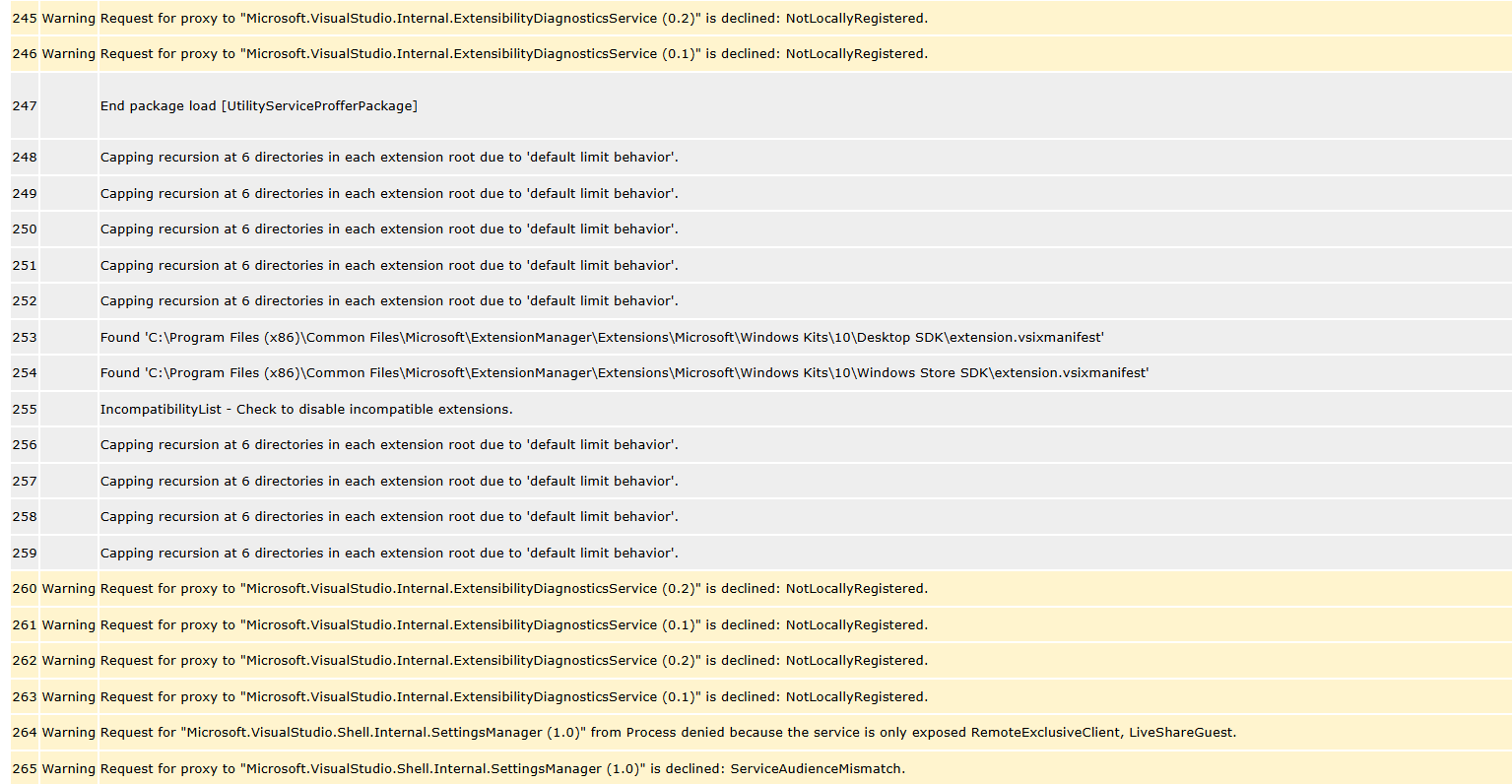
Task: Click the Capping recursion message in row 258
Action: click(x=389, y=517)
